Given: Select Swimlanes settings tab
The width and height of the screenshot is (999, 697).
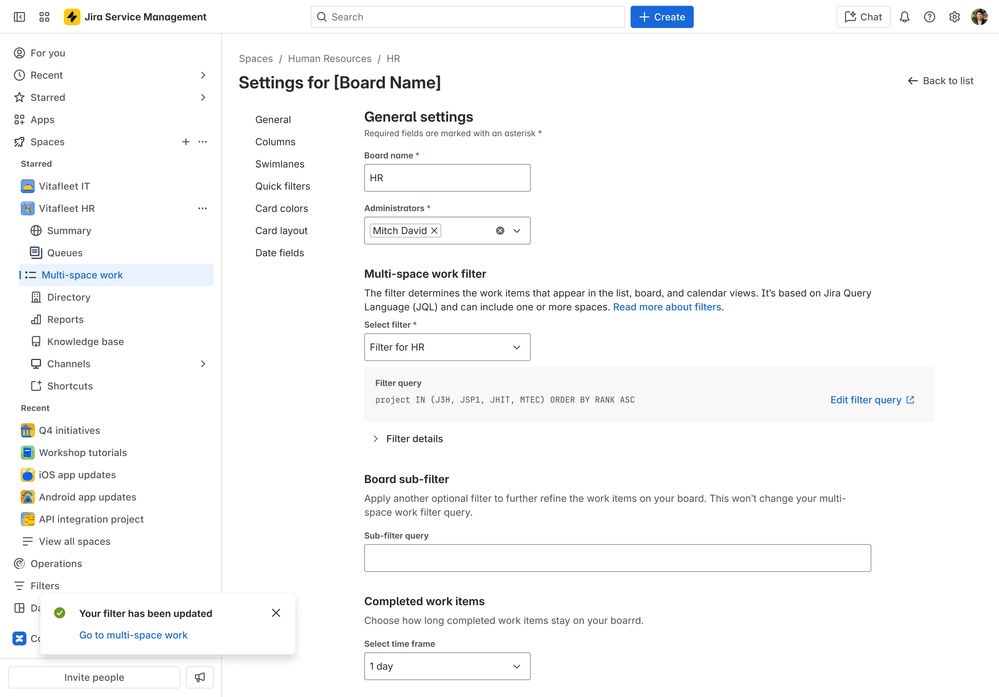Looking at the screenshot, I should (x=280, y=164).
